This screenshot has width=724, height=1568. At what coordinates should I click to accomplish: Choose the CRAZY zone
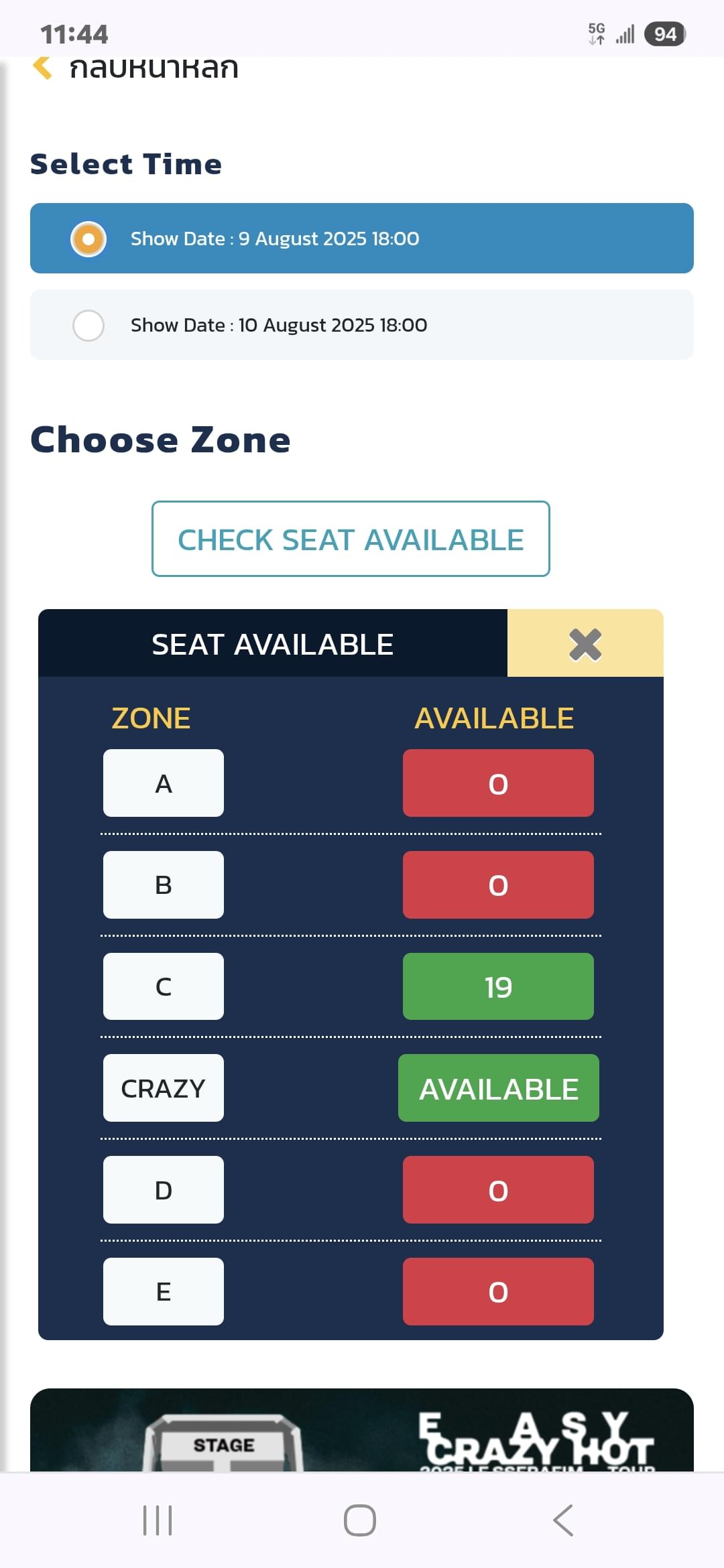coord(164,1088)
